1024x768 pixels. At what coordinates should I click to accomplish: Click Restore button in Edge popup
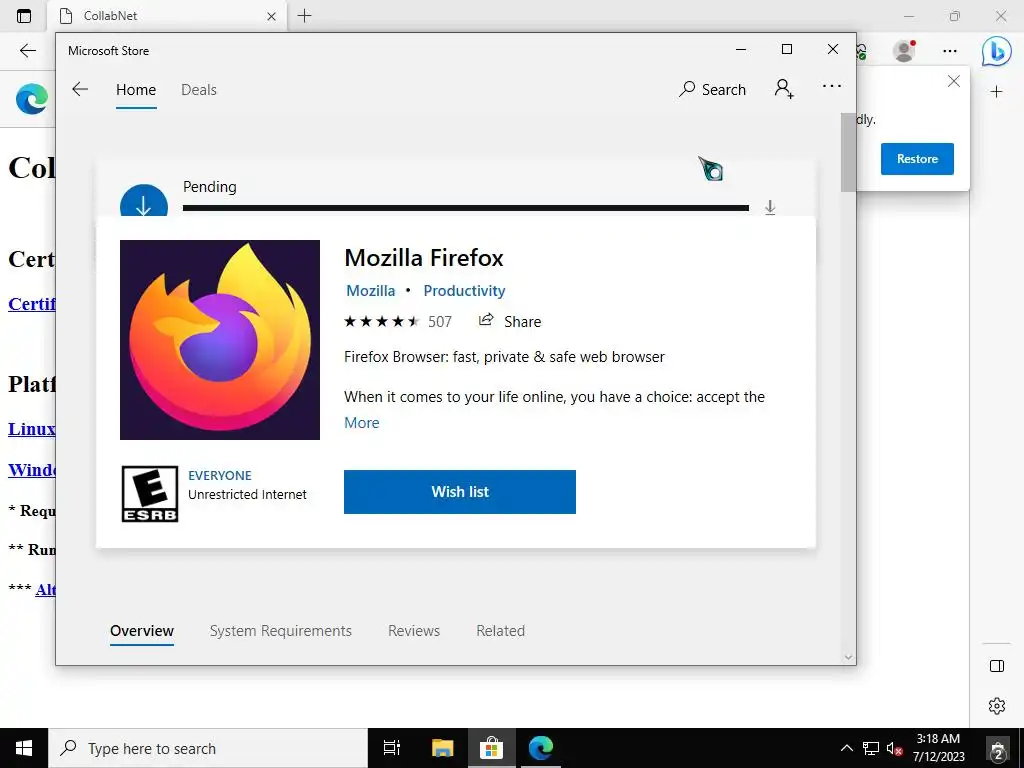tap(917, 159)
